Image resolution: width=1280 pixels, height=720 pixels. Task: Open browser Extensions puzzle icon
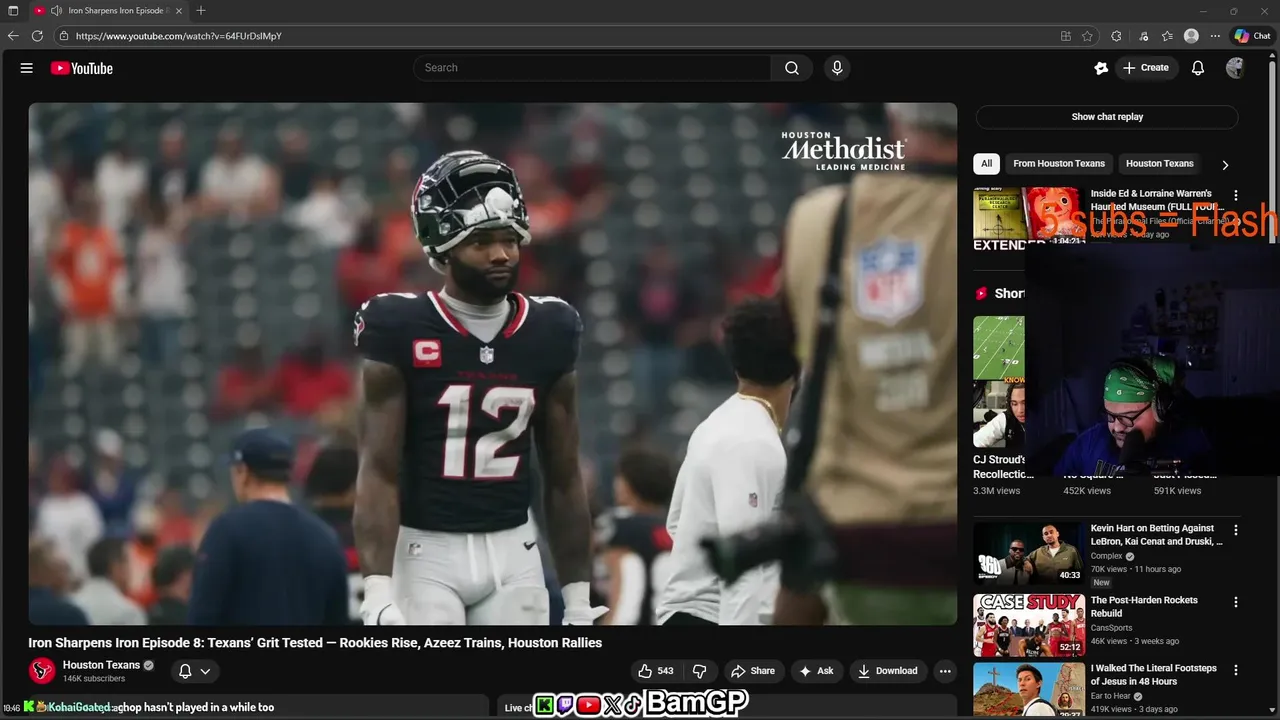tap(1116, 36)
